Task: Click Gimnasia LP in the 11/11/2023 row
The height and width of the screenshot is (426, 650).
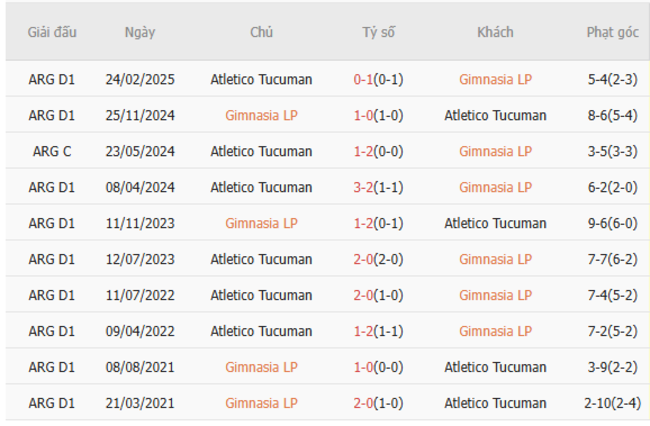Action: point(261,223)
